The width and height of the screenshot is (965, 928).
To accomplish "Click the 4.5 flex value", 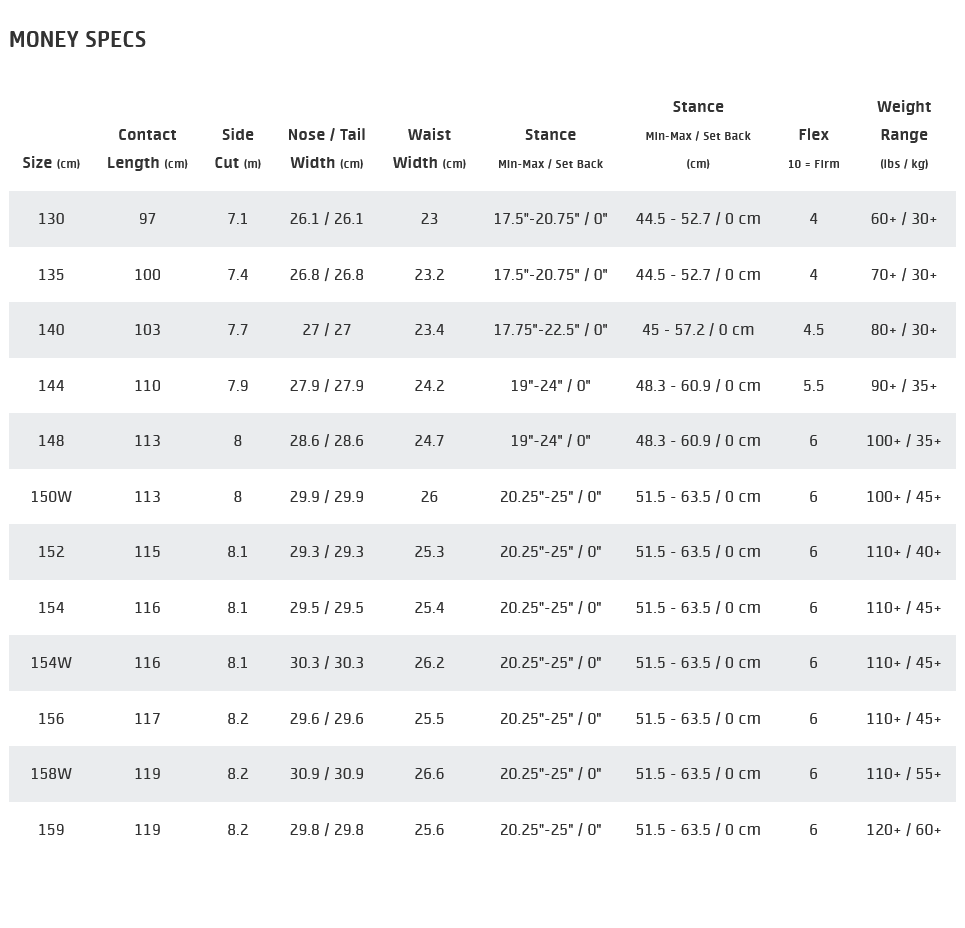I will 813,330.
